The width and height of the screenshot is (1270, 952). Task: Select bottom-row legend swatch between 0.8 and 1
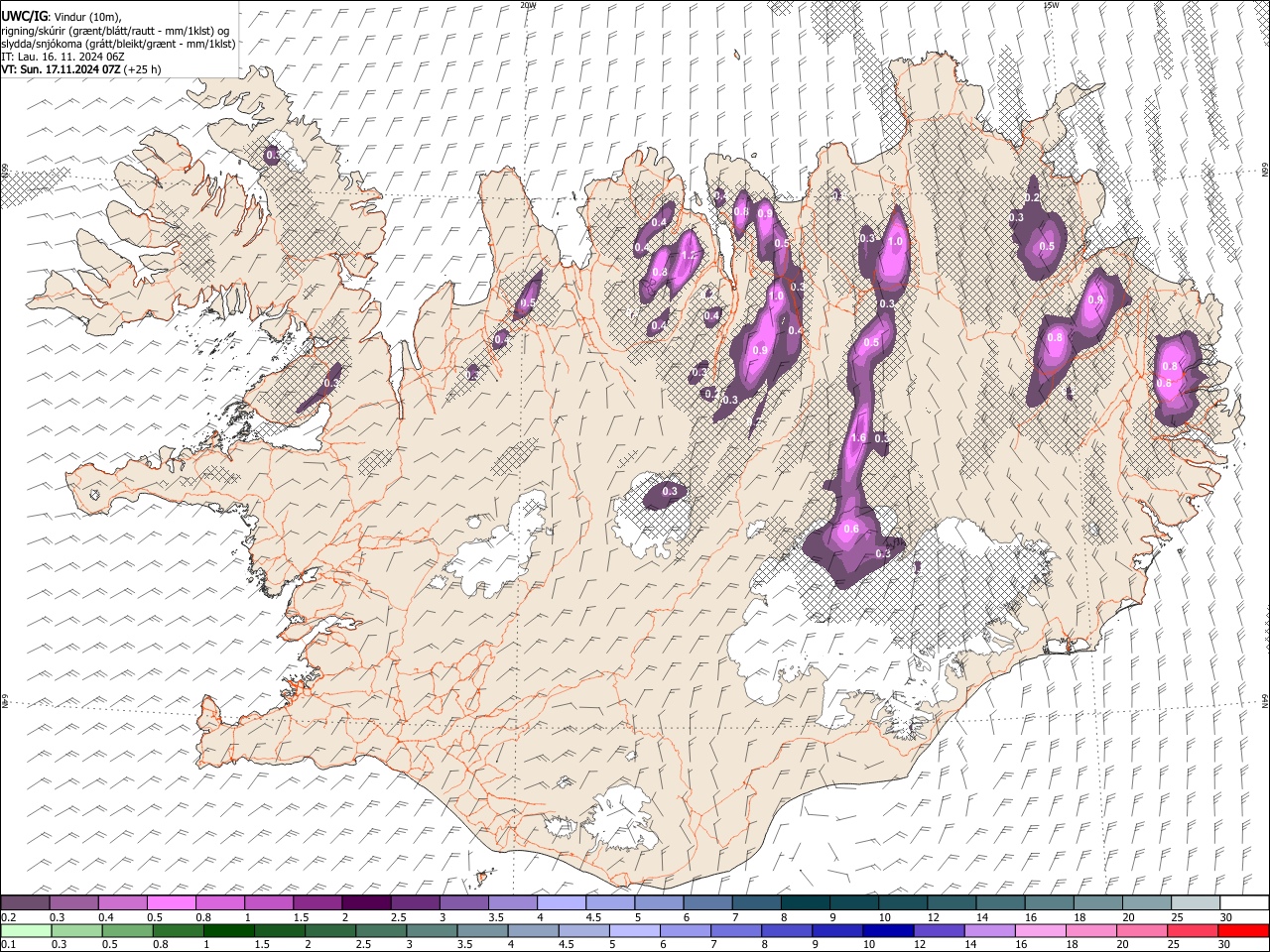[178, 930]
